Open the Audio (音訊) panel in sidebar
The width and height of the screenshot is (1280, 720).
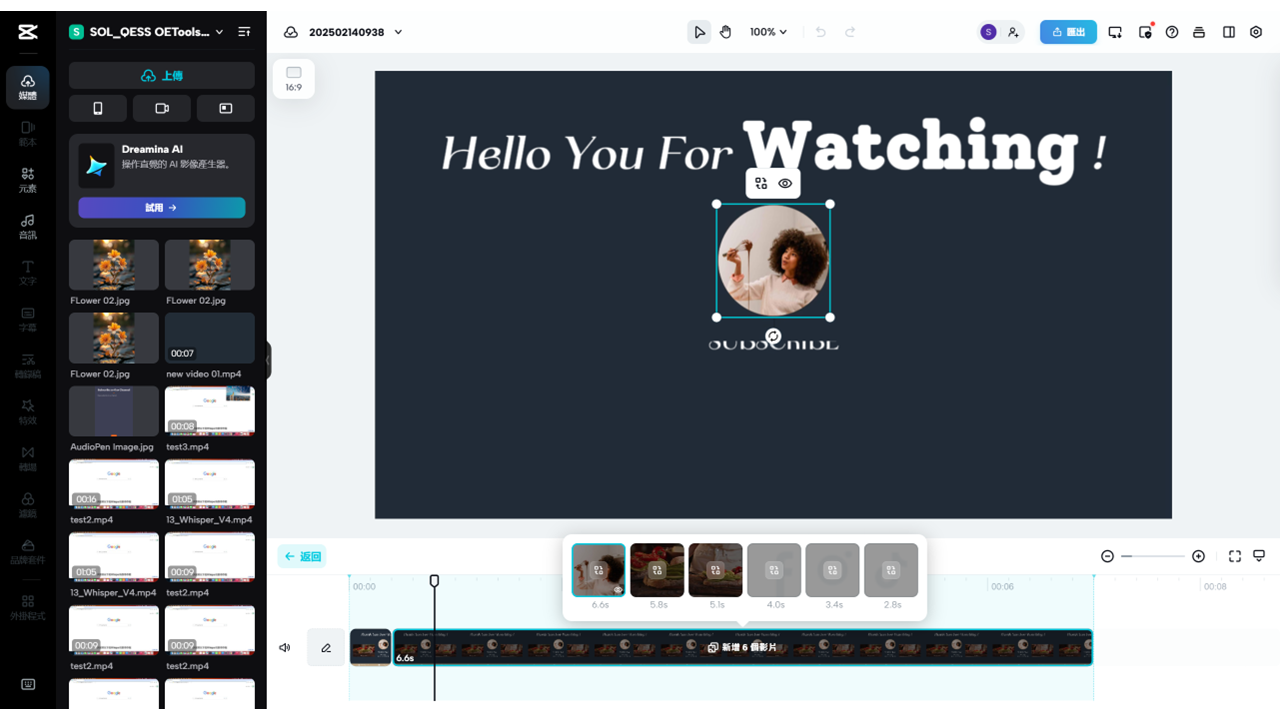point(28,226)
